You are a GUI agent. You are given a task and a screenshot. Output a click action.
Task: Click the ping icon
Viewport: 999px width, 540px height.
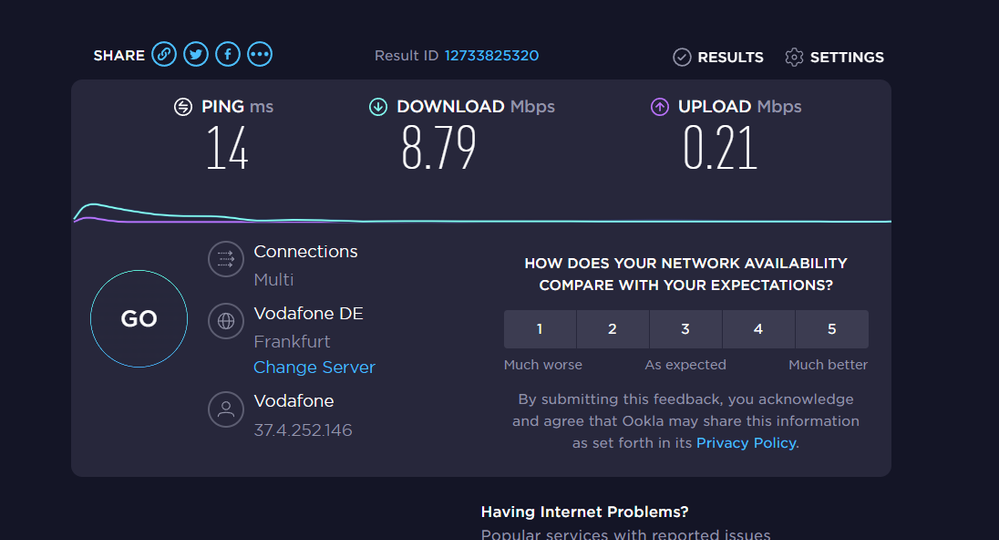pos(183,107)
